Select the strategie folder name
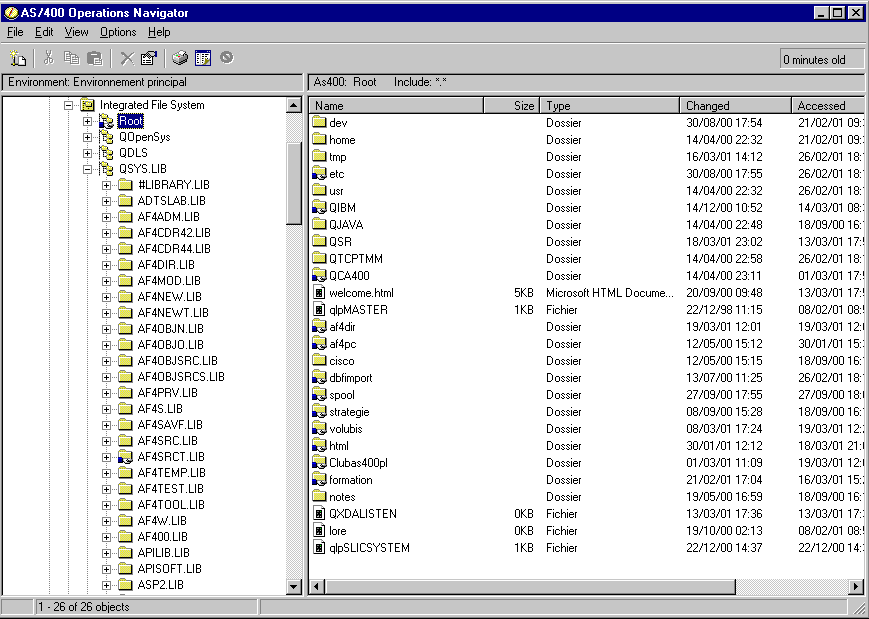The image size is (869, 619). pyautogui.click(x=349, y=412)
